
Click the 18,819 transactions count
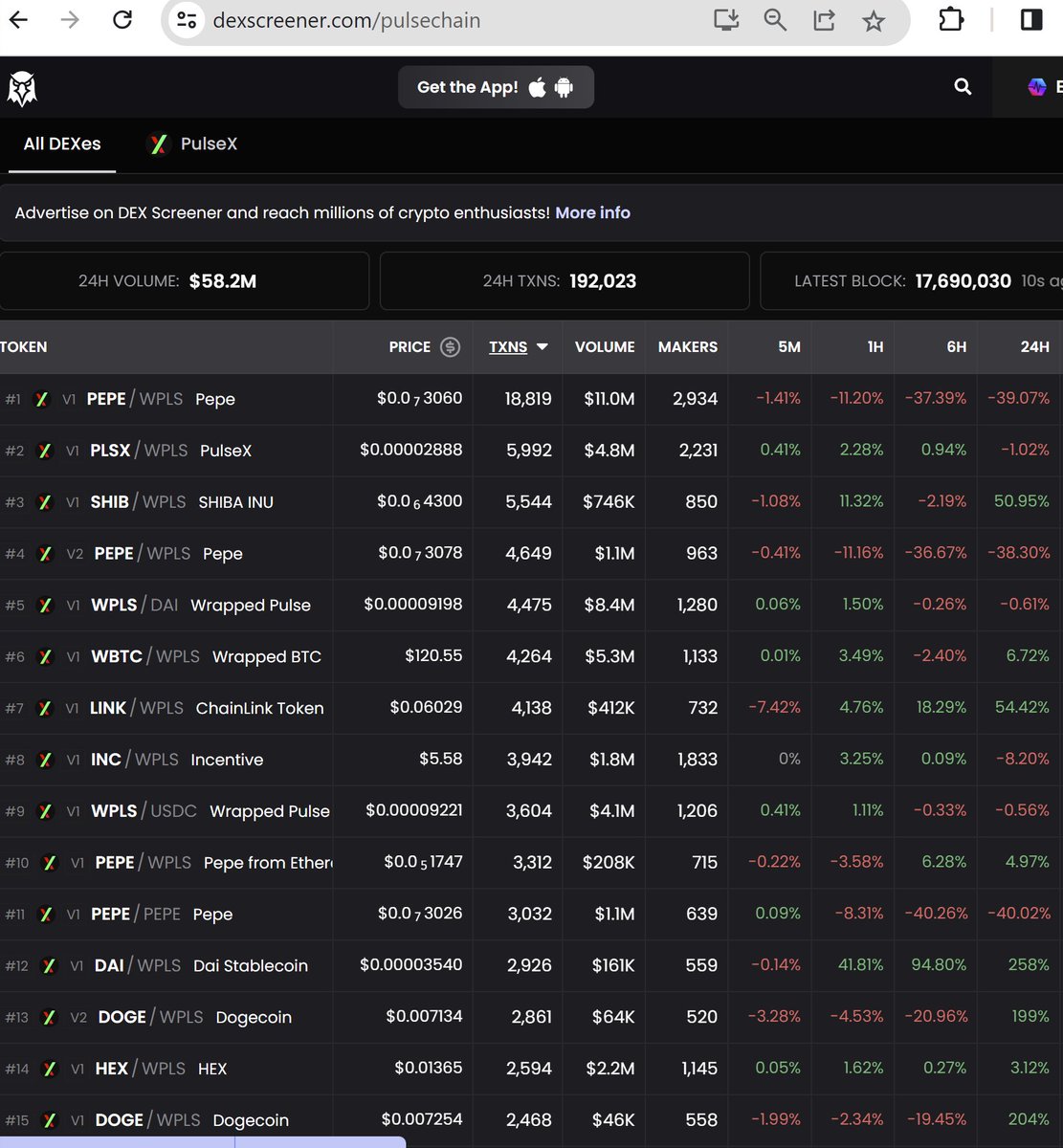(528, 399)
